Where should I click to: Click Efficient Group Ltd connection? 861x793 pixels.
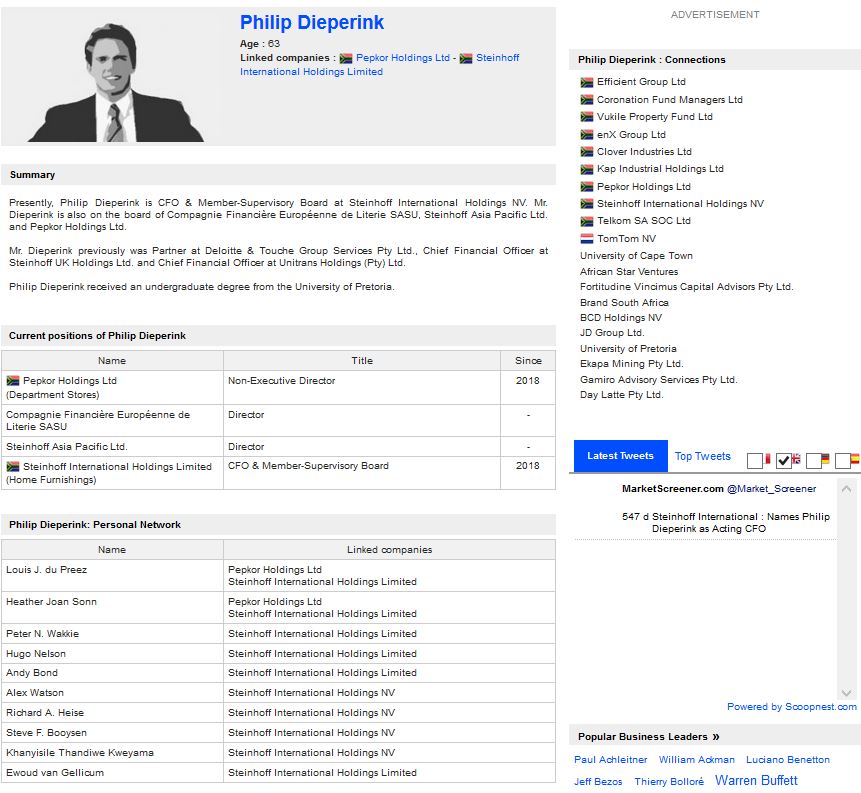641,82
